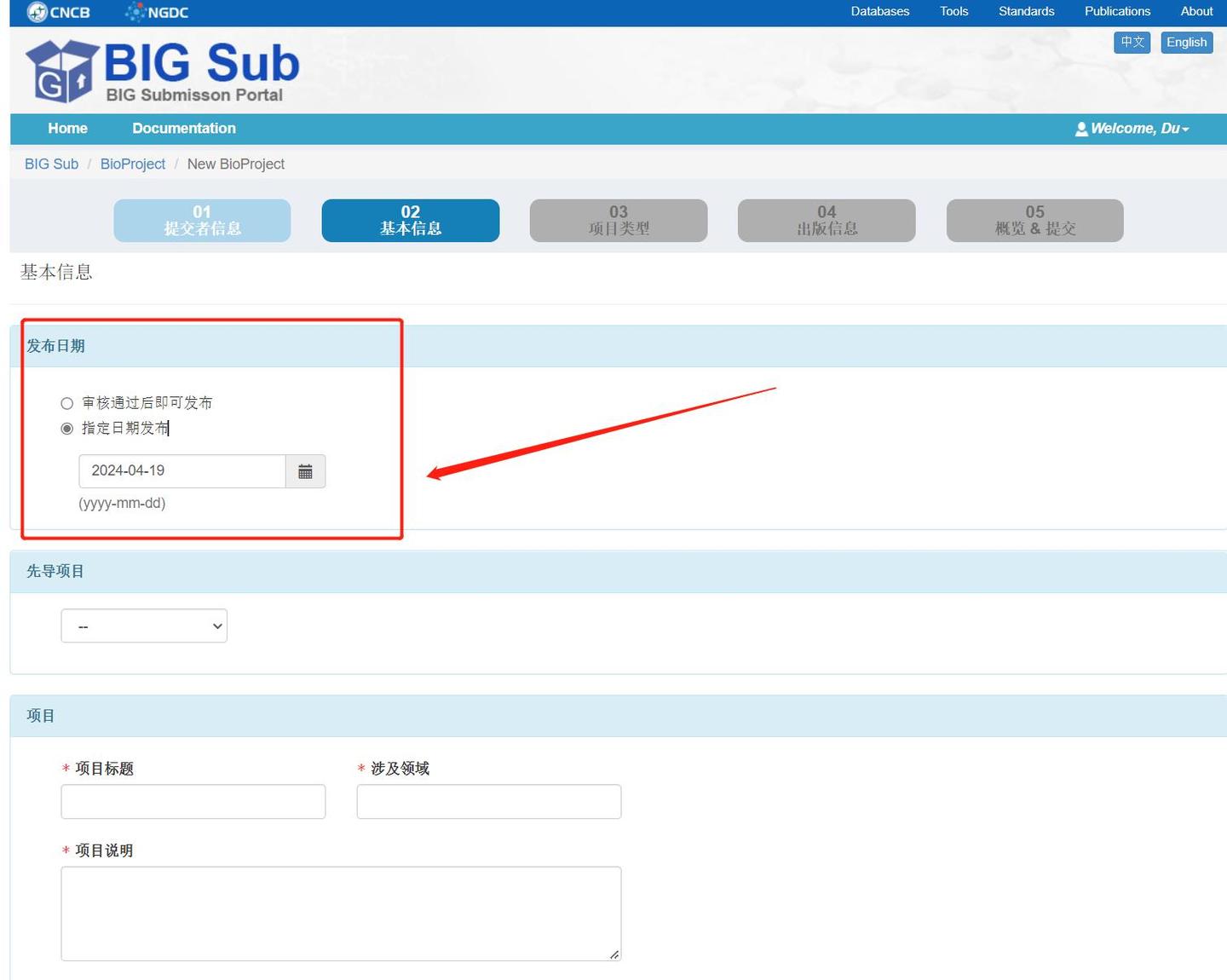Screen dimensions: 1227x980
Task: Select the 审核通过后即可发布 radio option
Action: click(66, 403)
